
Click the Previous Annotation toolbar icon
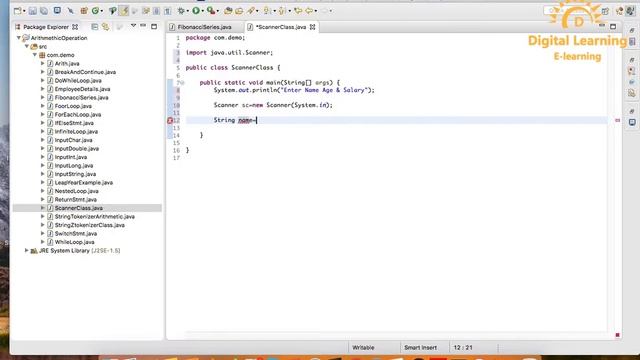282,11
